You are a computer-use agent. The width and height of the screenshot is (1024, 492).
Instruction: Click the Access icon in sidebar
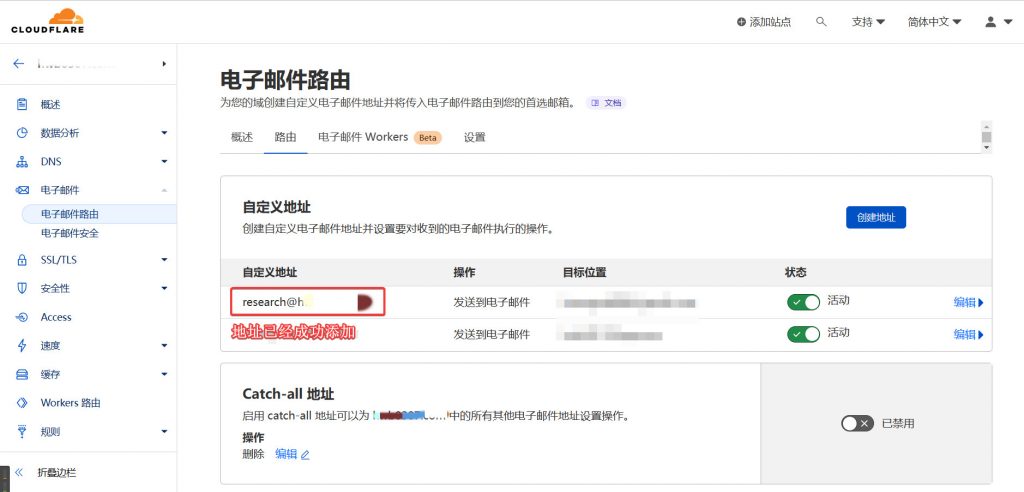click(22, 317)
